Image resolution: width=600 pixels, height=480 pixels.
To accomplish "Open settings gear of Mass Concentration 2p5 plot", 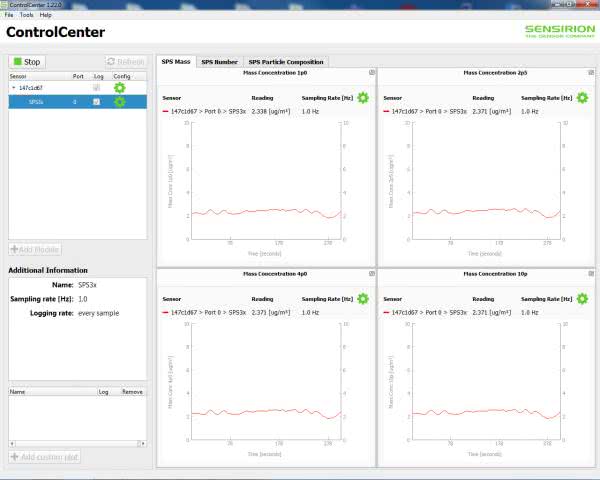I will pos(583,98).
